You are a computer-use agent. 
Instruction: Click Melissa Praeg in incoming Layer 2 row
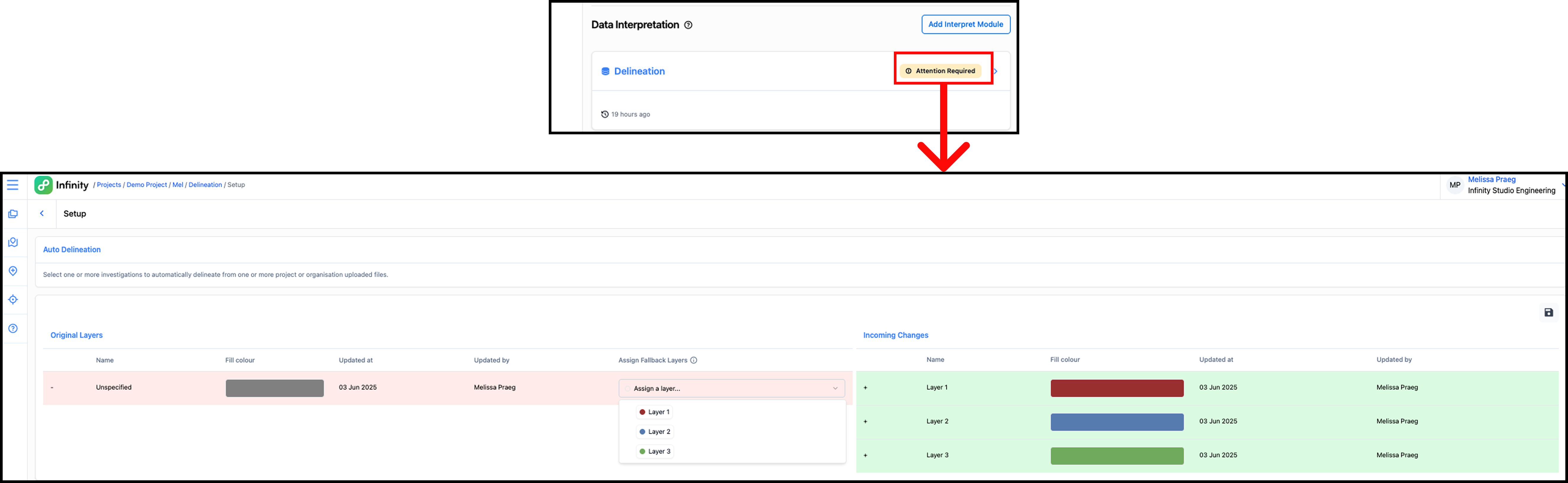[x=1397, y=422]
